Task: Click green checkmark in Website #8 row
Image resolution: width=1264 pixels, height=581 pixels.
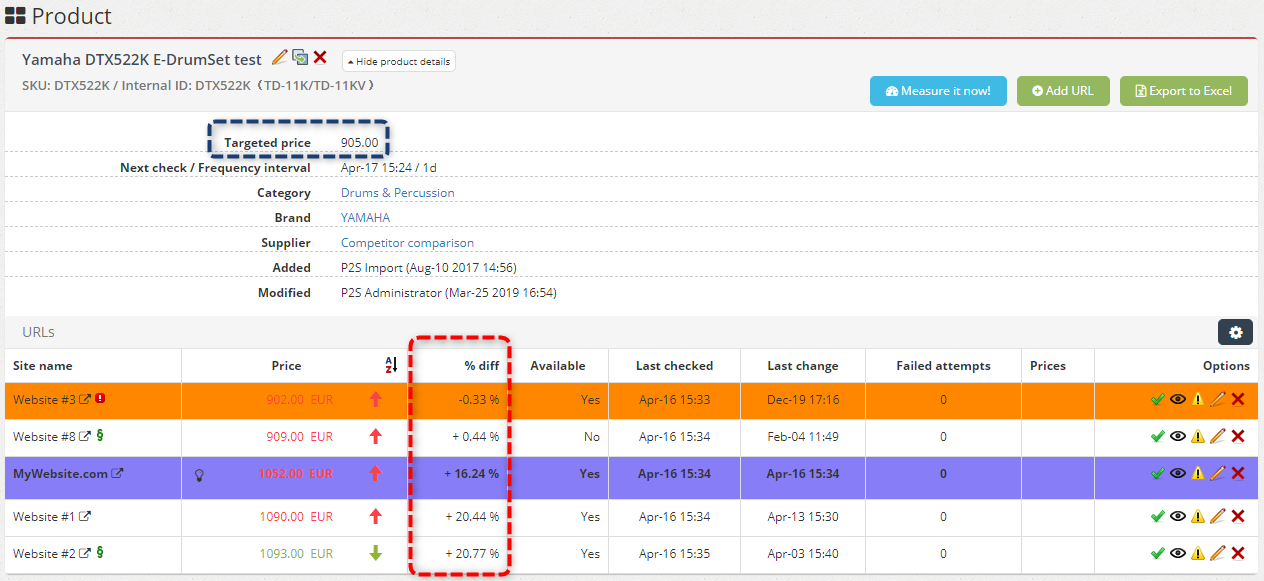Action: click(x=1158, y=436)
